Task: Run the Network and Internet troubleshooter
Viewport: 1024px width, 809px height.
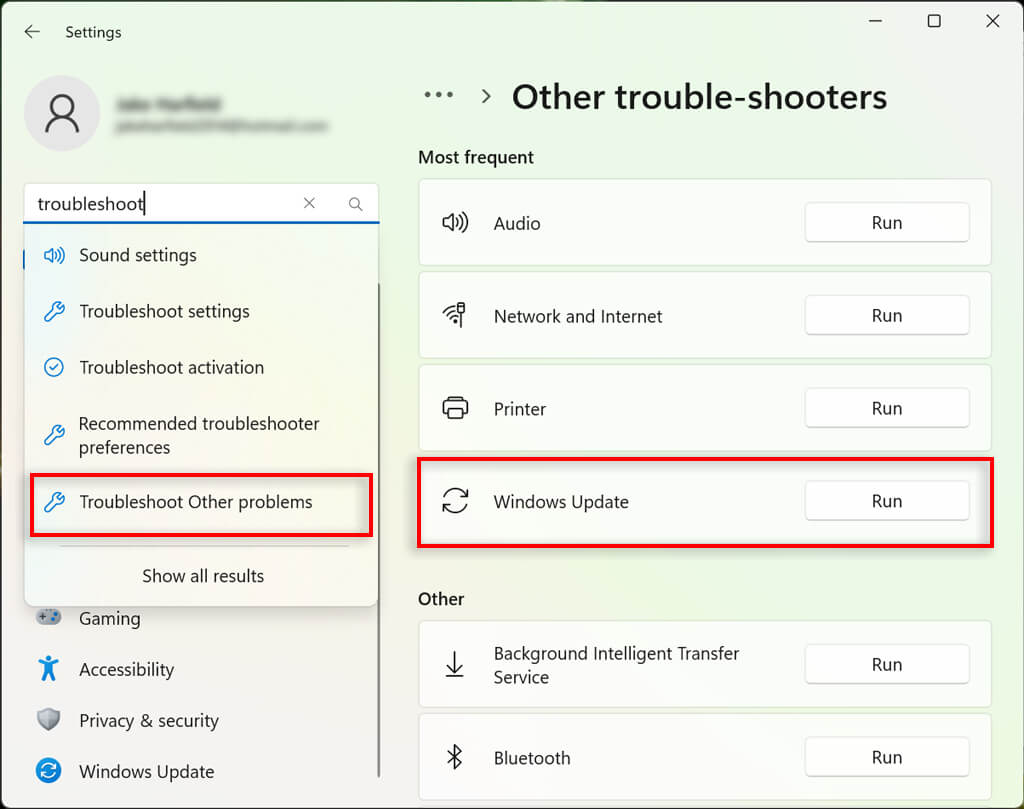Action: tap(887, 315)
